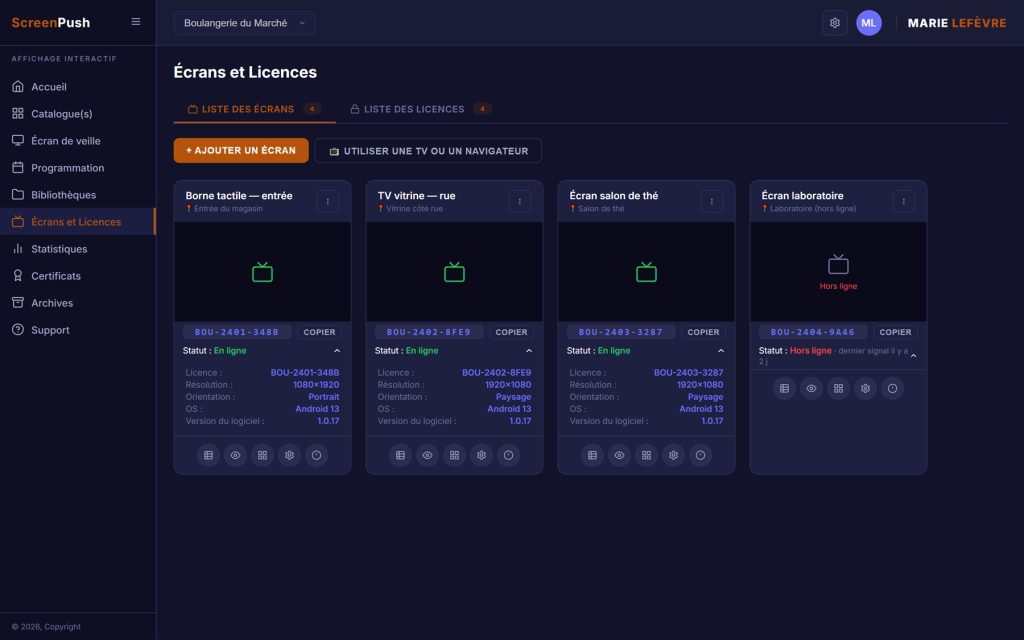
Task: Open the Boulangerie du Marché selector
Action: point(244,23)
